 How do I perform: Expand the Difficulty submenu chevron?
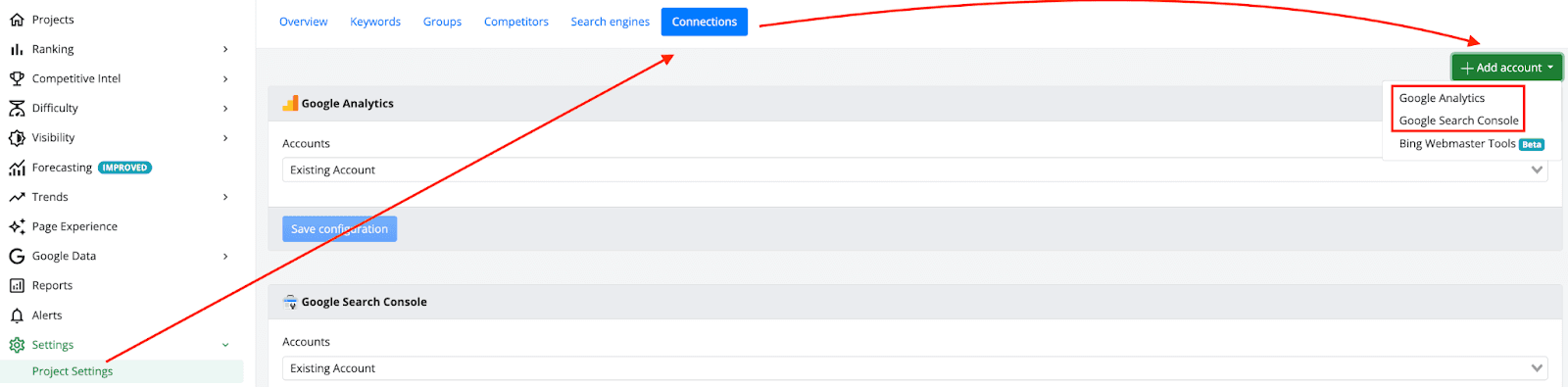click(225, 108)
